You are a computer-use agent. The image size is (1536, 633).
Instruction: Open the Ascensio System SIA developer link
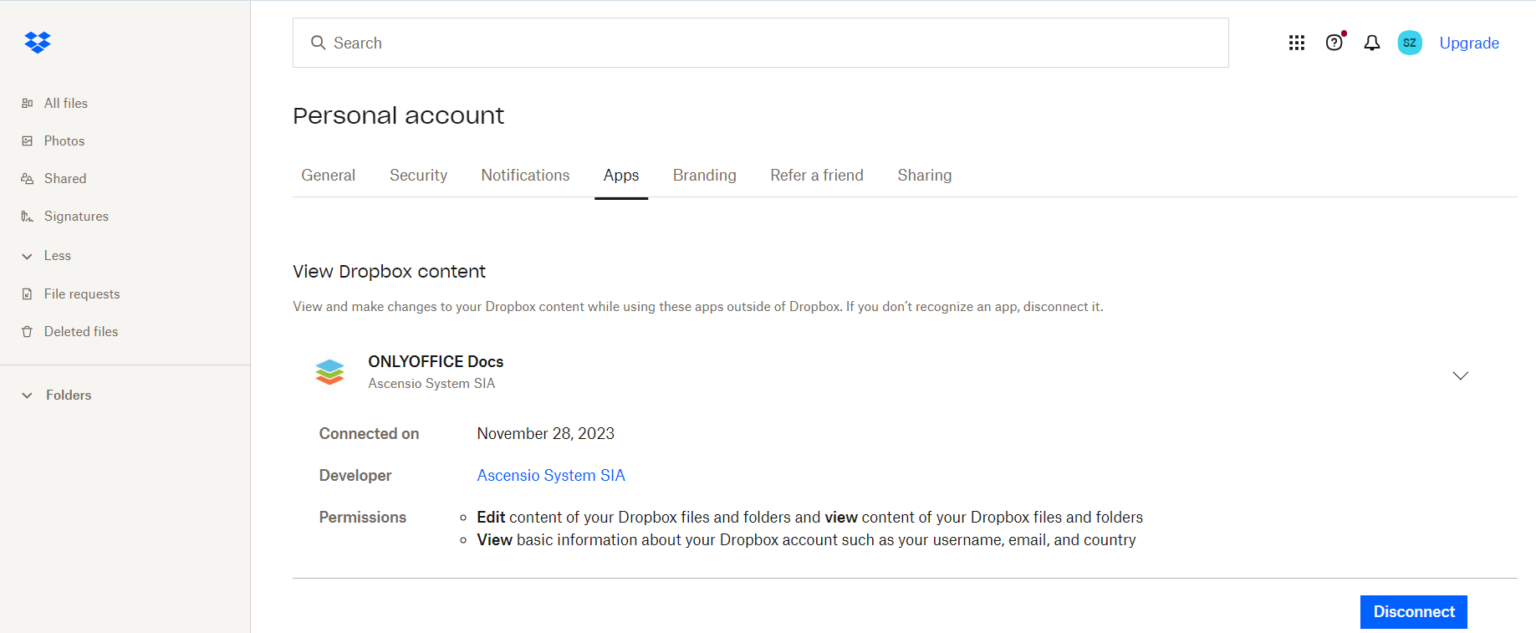click(551, 475)
